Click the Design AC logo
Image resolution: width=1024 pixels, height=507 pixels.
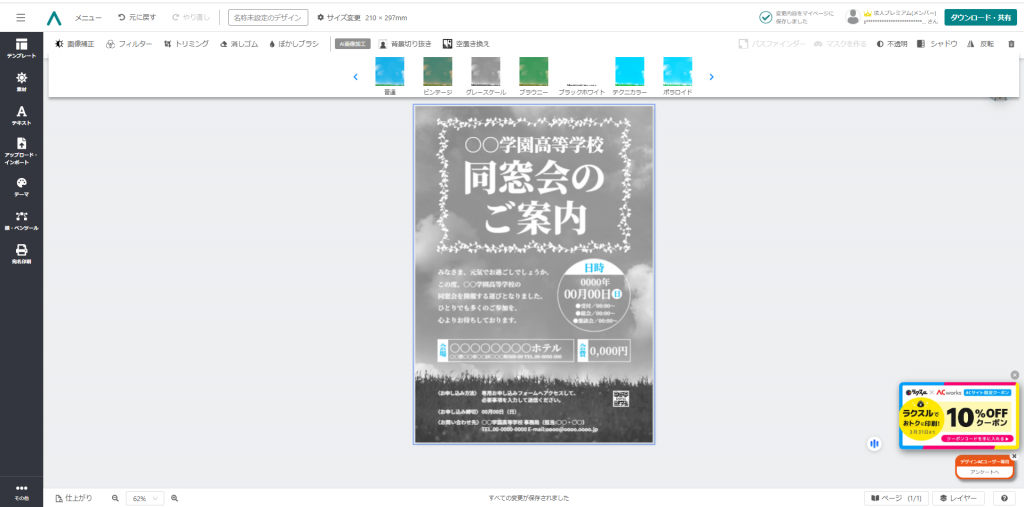tap(54, 18)
